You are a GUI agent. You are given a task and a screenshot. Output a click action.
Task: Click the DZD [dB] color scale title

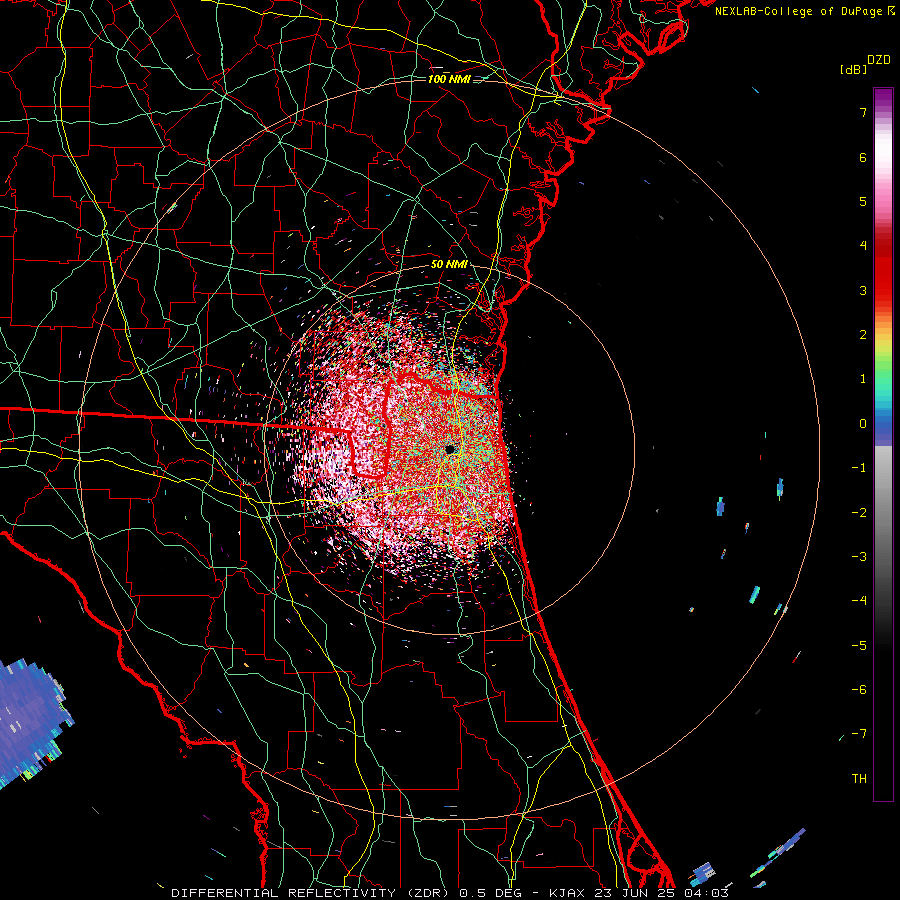coord(865,64)
